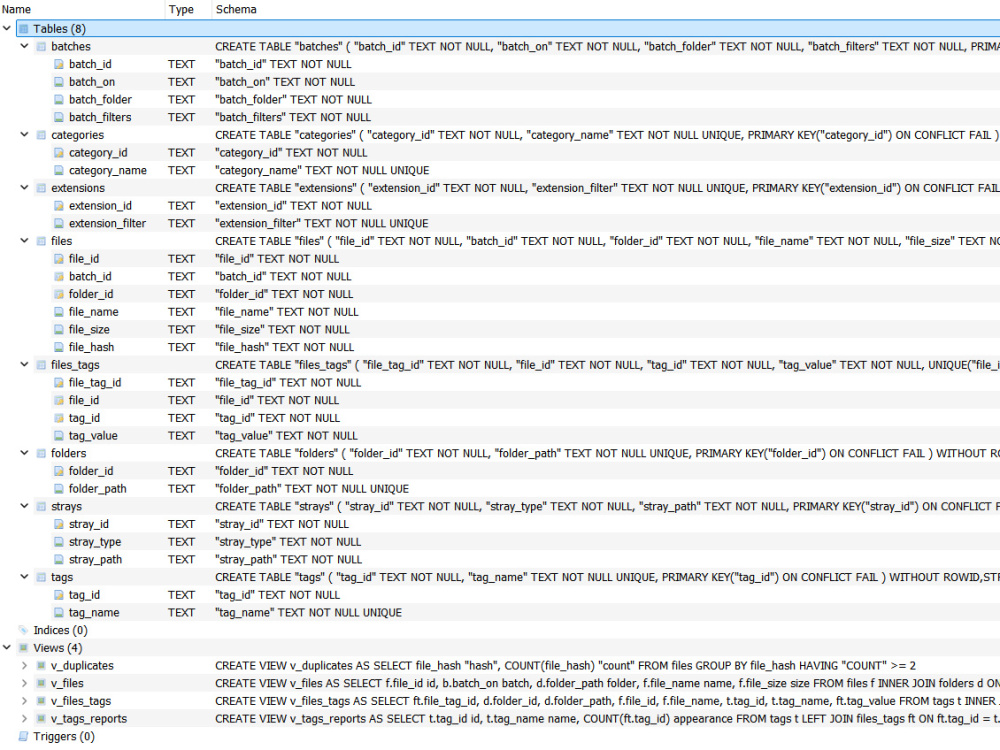Click the files table icon
This screenshot has width=1000, height=750.
point(41,241)
